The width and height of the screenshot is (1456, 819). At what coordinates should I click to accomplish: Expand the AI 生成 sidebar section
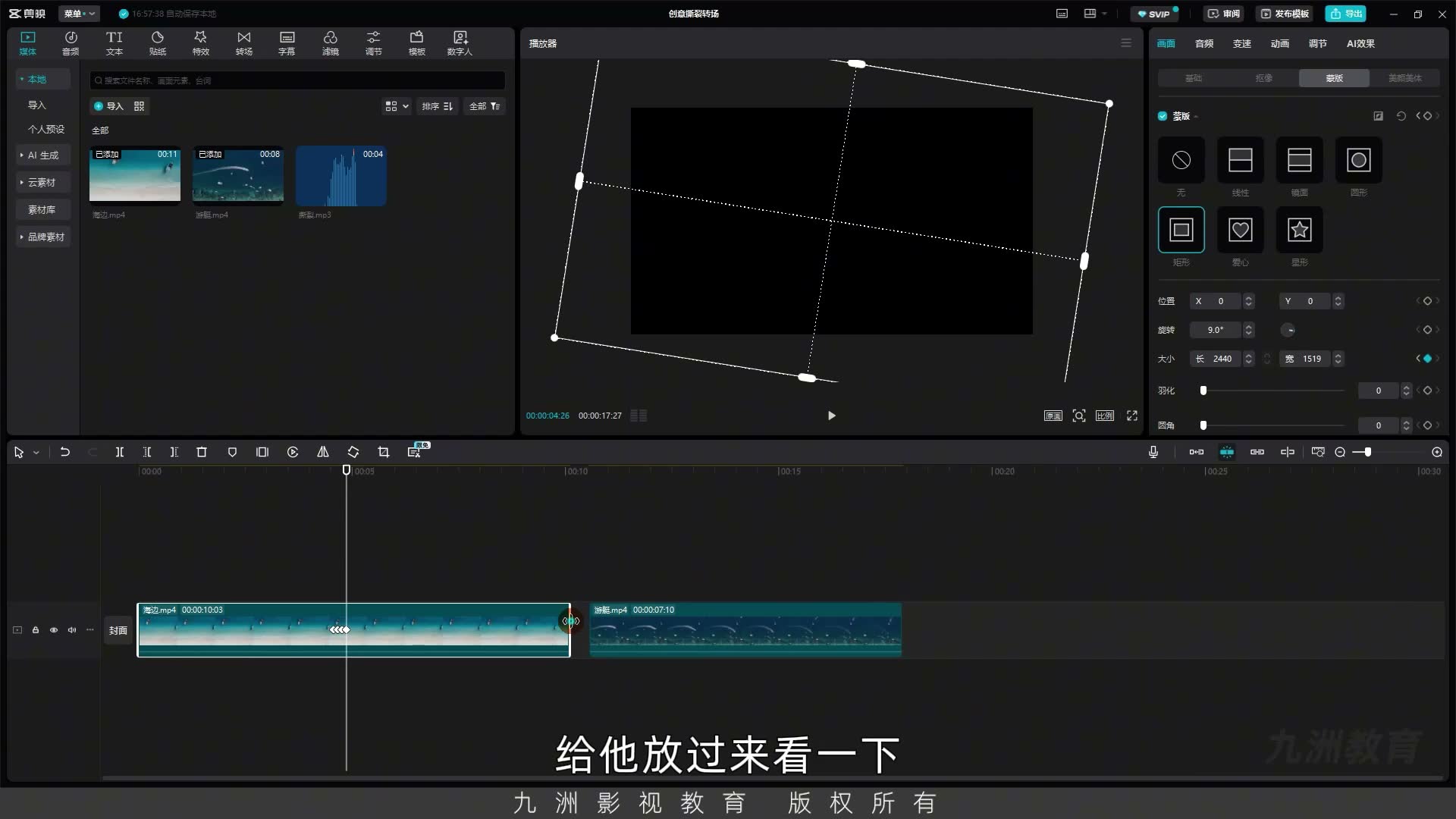click(x=43, y=155)
